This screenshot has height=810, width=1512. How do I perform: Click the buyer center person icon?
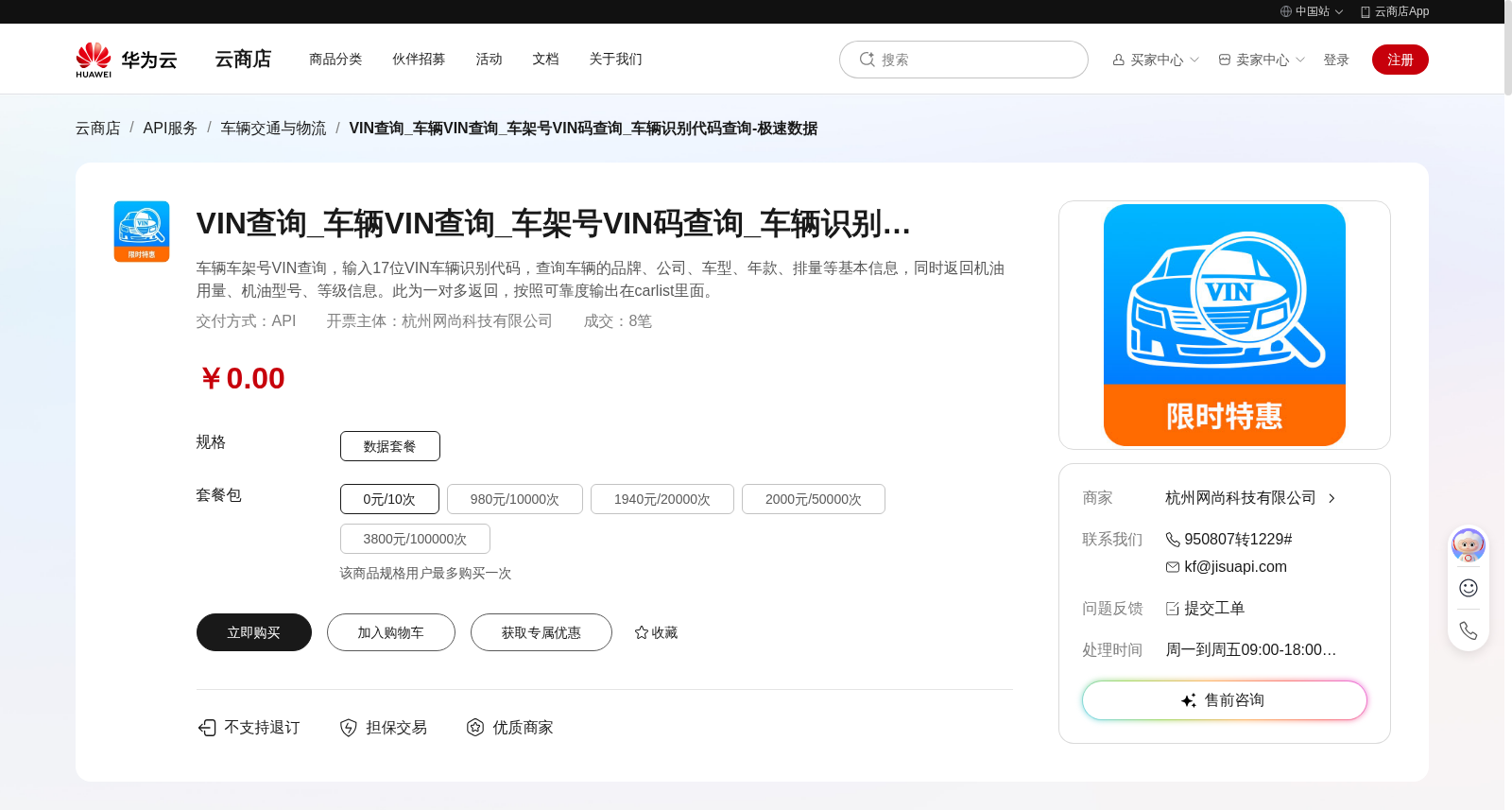(1119, 60)
